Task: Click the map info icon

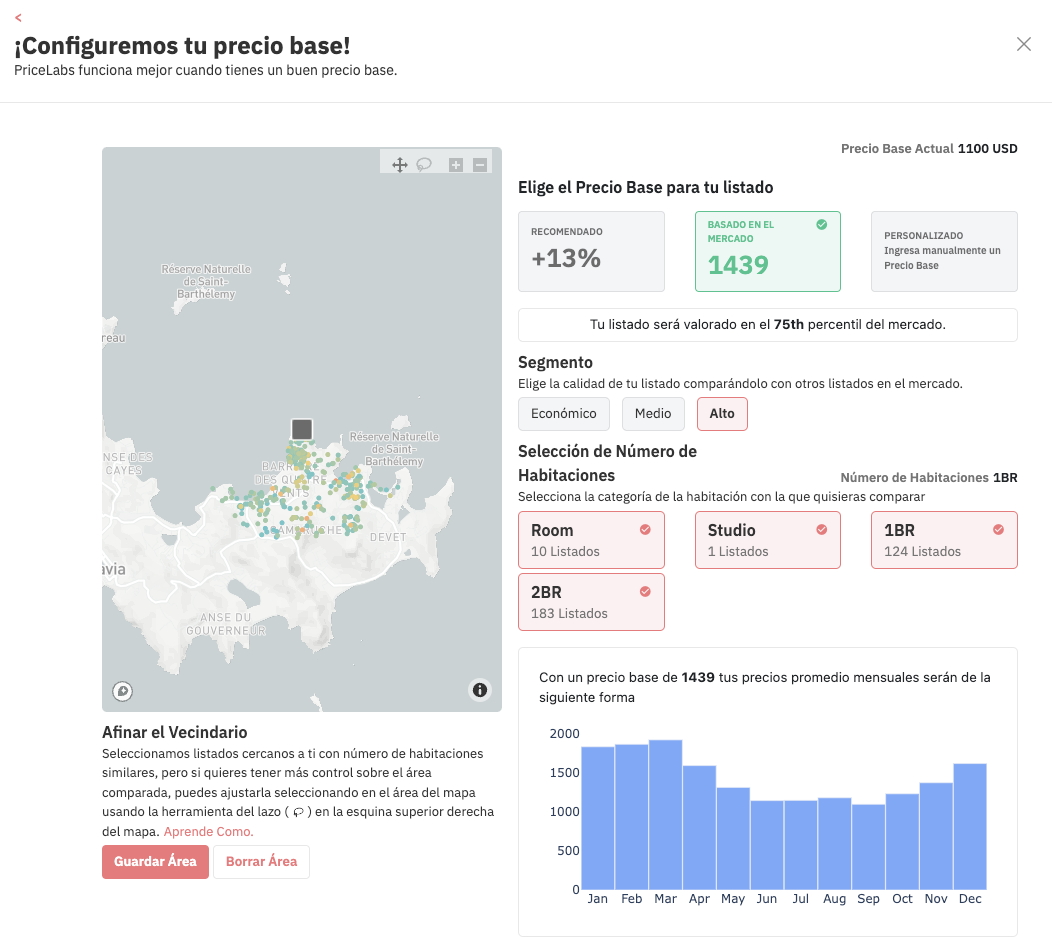Action: [x=480, y=690]
